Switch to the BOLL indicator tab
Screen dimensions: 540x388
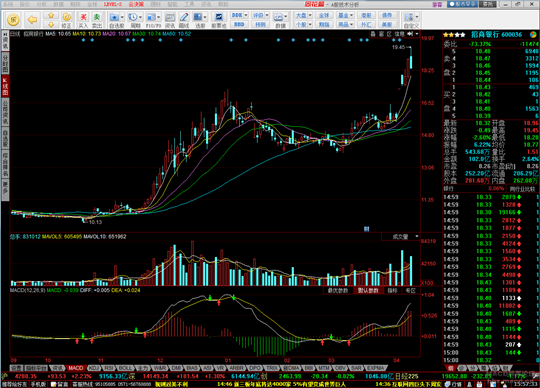point(125,368)
